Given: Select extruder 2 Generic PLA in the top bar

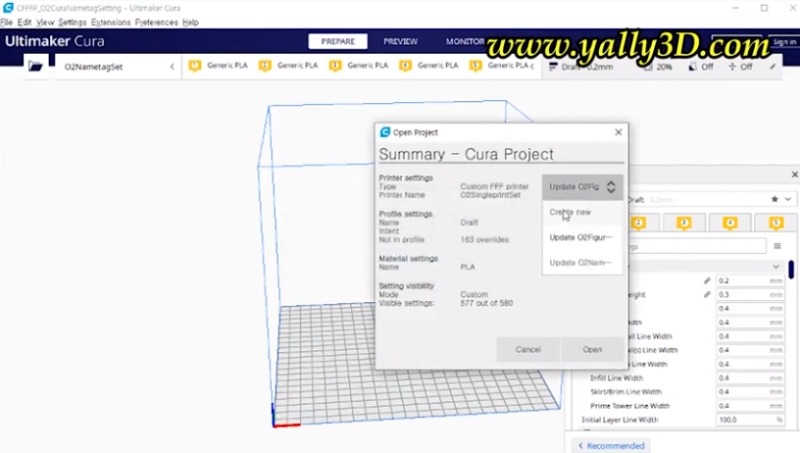Looking at the screenshot, I should [288, 66].
